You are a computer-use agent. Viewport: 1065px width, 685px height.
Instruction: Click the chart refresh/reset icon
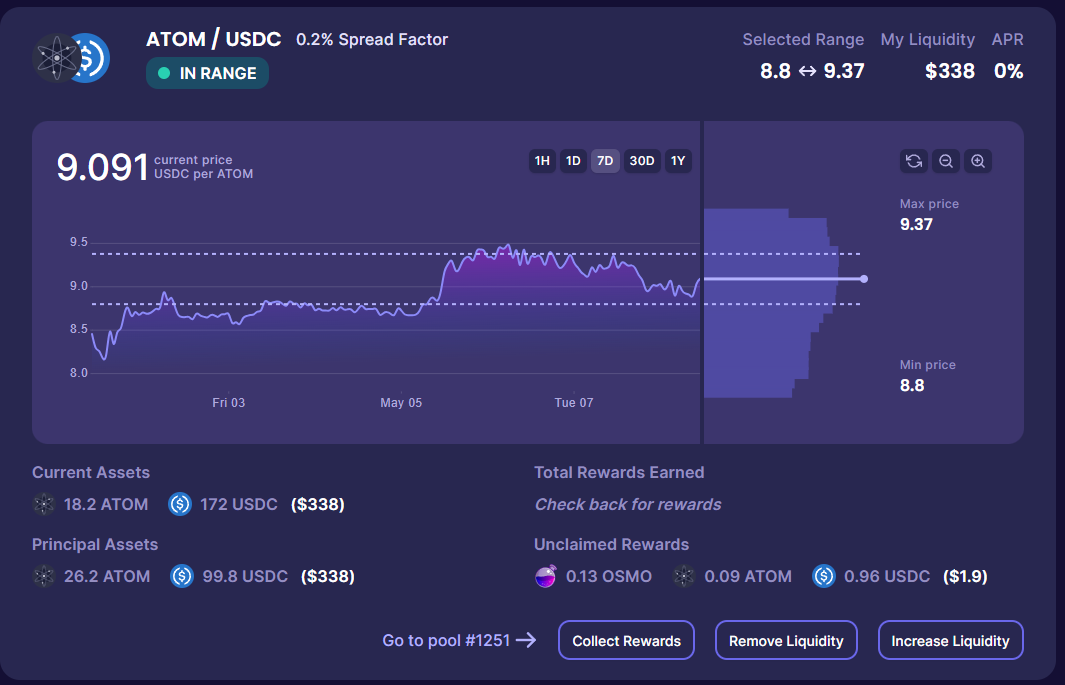(913, 161)
